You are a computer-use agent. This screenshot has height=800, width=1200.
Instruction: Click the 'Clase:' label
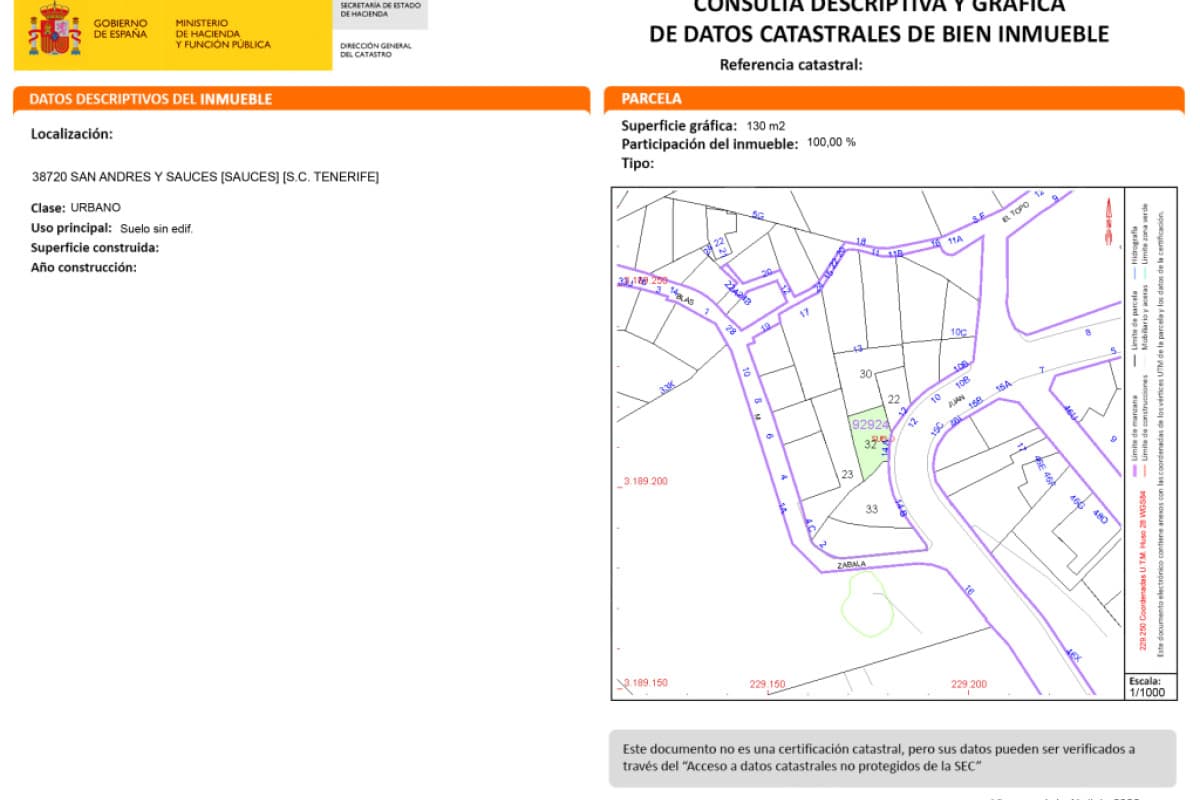tap(48, 208)
